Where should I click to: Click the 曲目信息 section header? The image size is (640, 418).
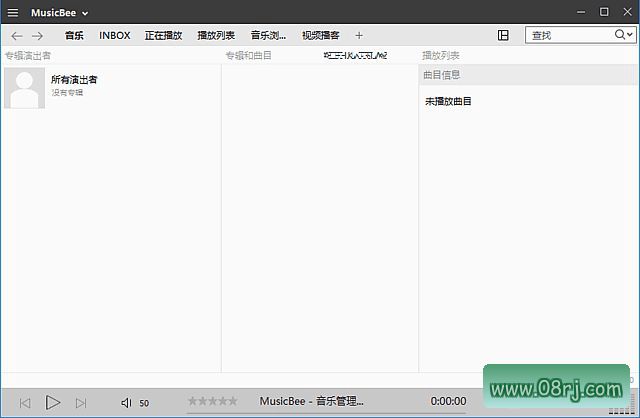pos(528,75)
